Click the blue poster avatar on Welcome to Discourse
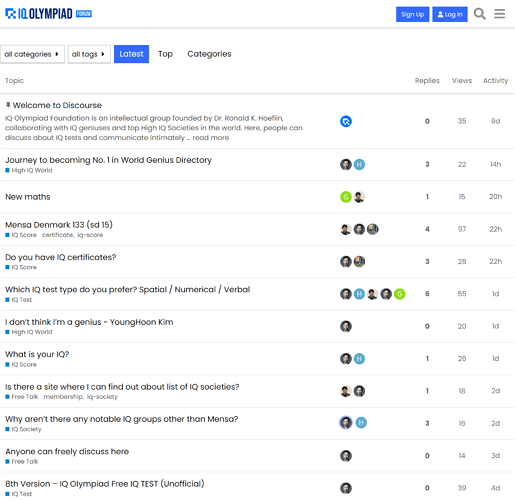The width and height of the screenshot is (515, 500). pos(346,121)
